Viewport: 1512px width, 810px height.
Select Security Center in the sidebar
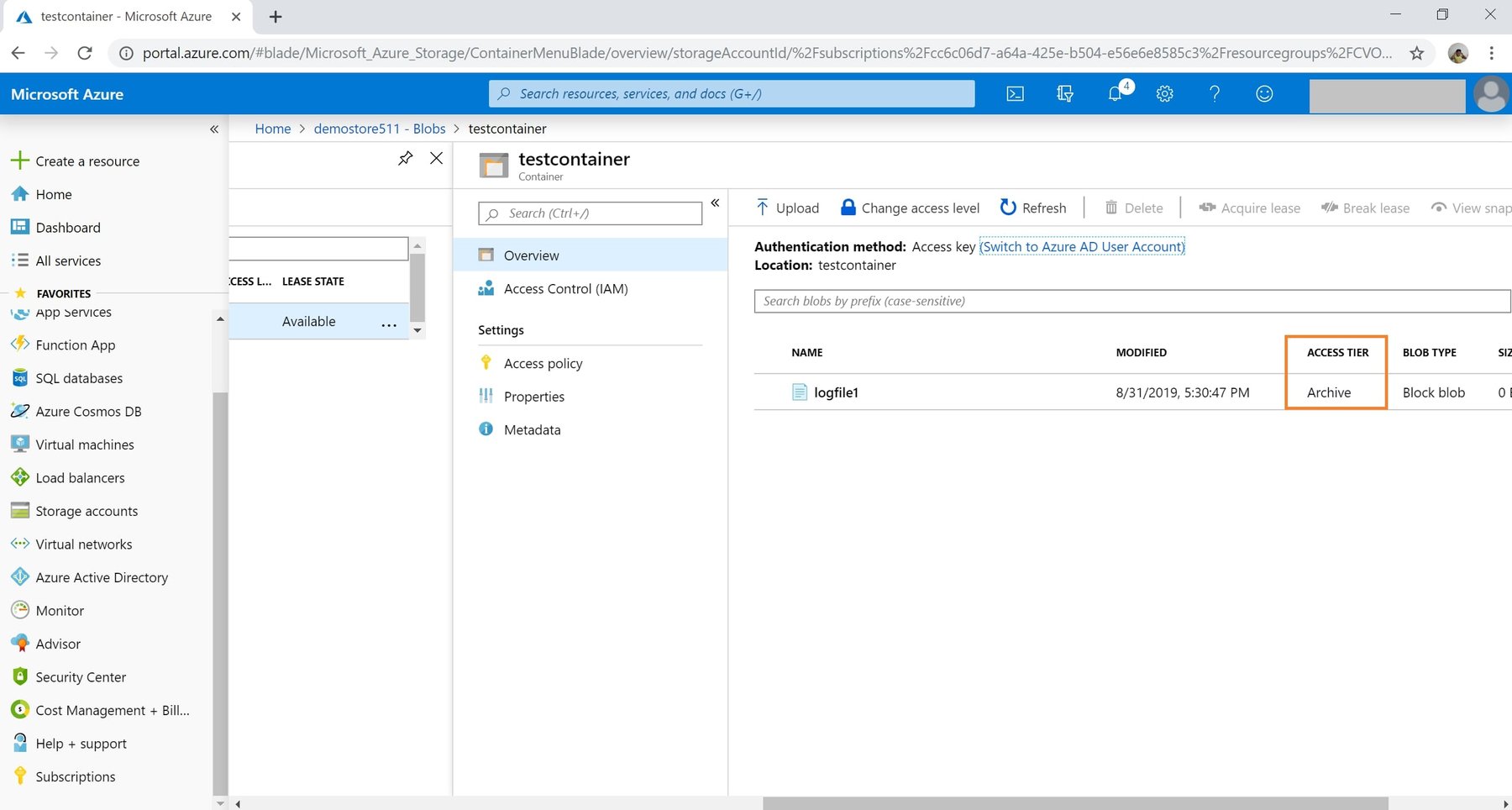(80, 676)
